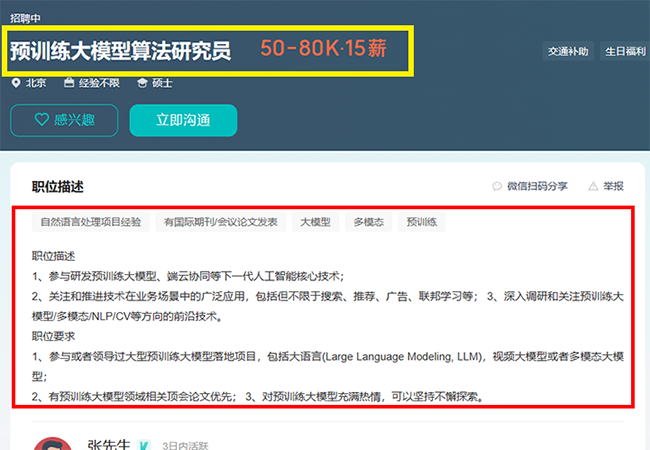Select the 交通补助 benefit tag

[x=568, y=51]
